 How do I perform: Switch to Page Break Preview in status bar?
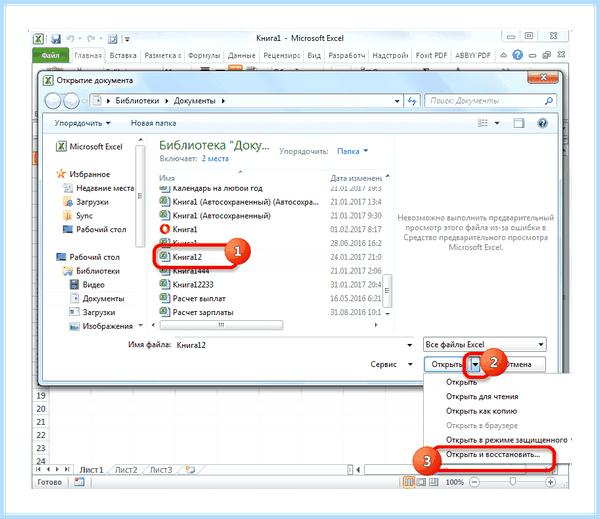[433, 482]
